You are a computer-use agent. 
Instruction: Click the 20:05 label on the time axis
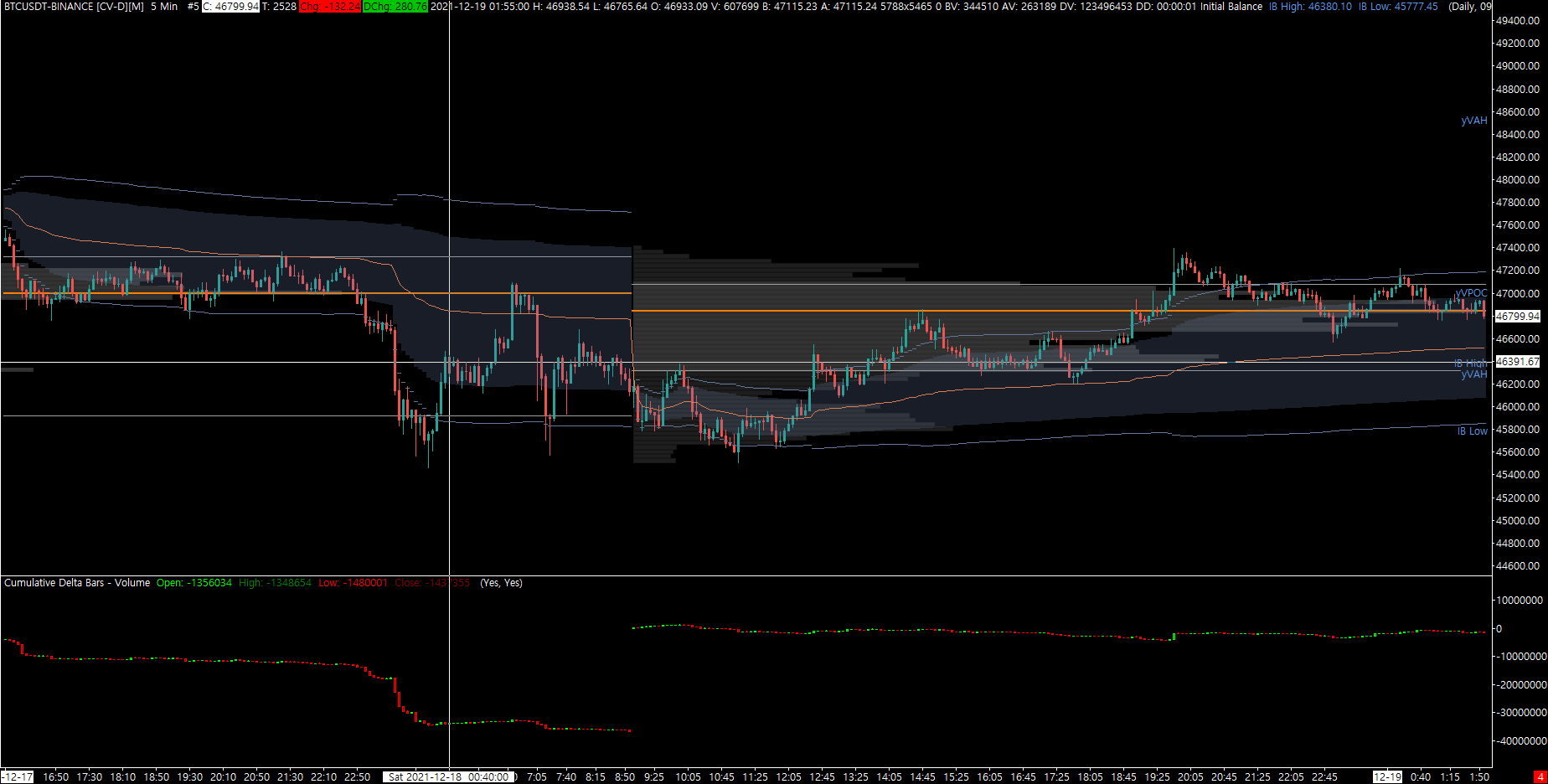pyautogui.click(x=1190, y=777)
